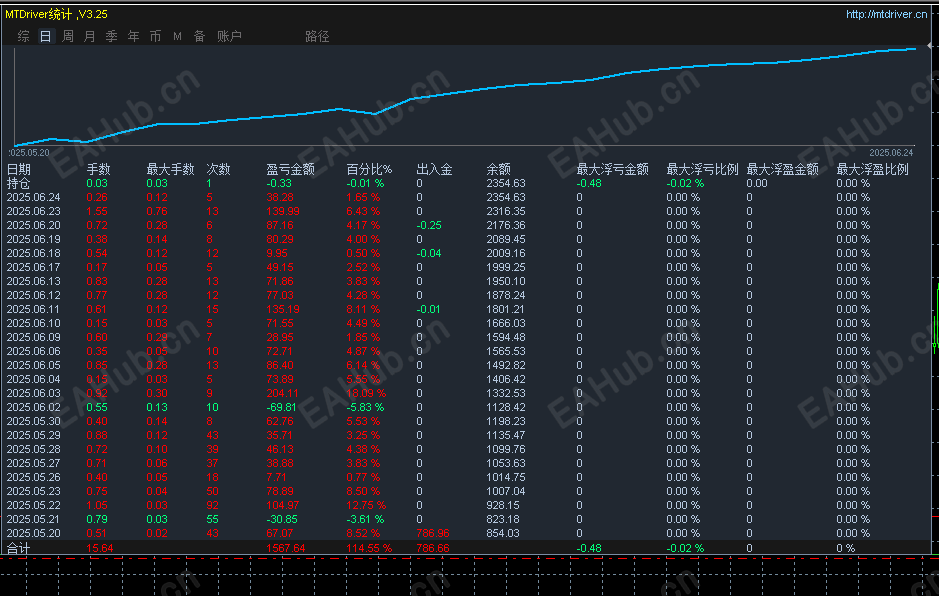Switch to the 综 summary tab
Viewport: 939px width, 596px height.
[23, 37]
